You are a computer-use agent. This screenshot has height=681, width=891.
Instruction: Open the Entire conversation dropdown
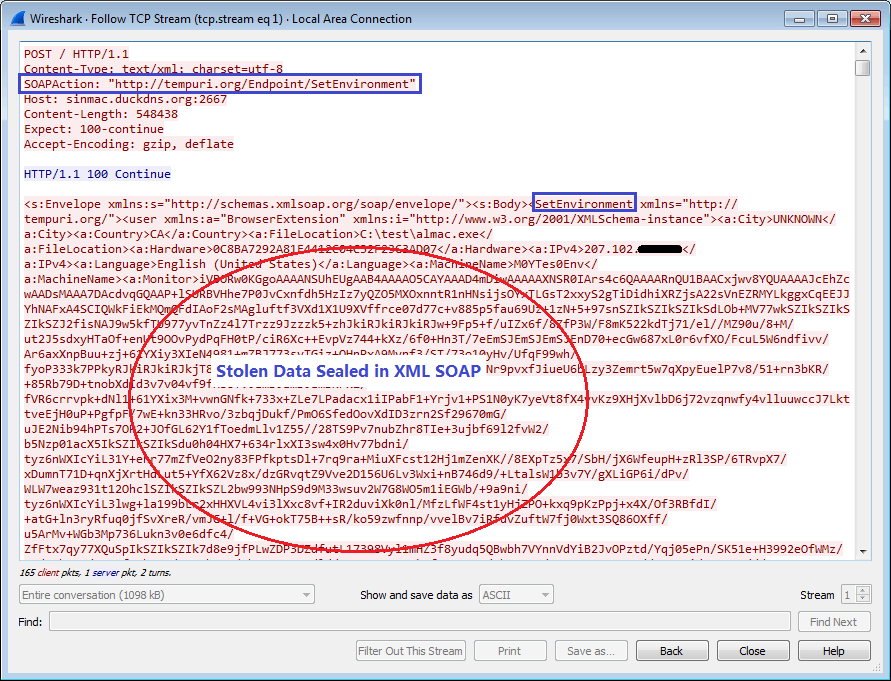pyautogui.click(x=166, y=595)
